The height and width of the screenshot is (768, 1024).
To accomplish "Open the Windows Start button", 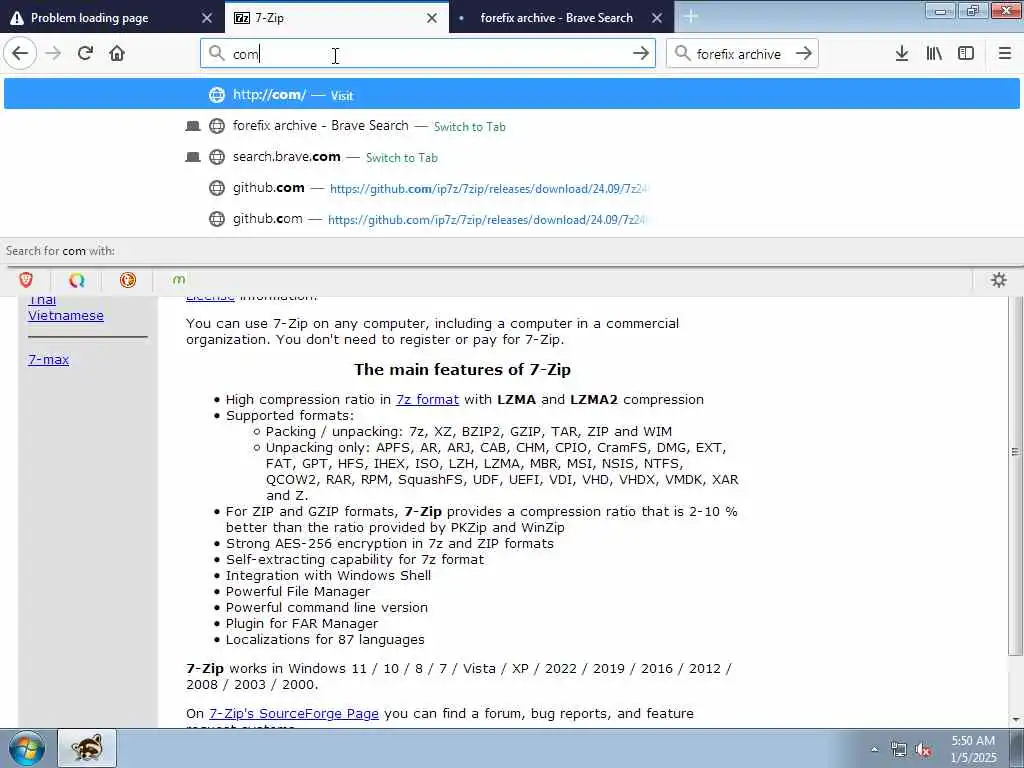I will (26, 748).
